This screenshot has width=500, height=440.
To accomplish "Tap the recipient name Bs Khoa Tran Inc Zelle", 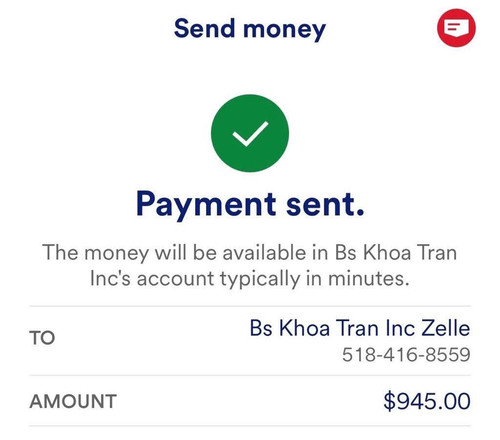I will point(360,328).
